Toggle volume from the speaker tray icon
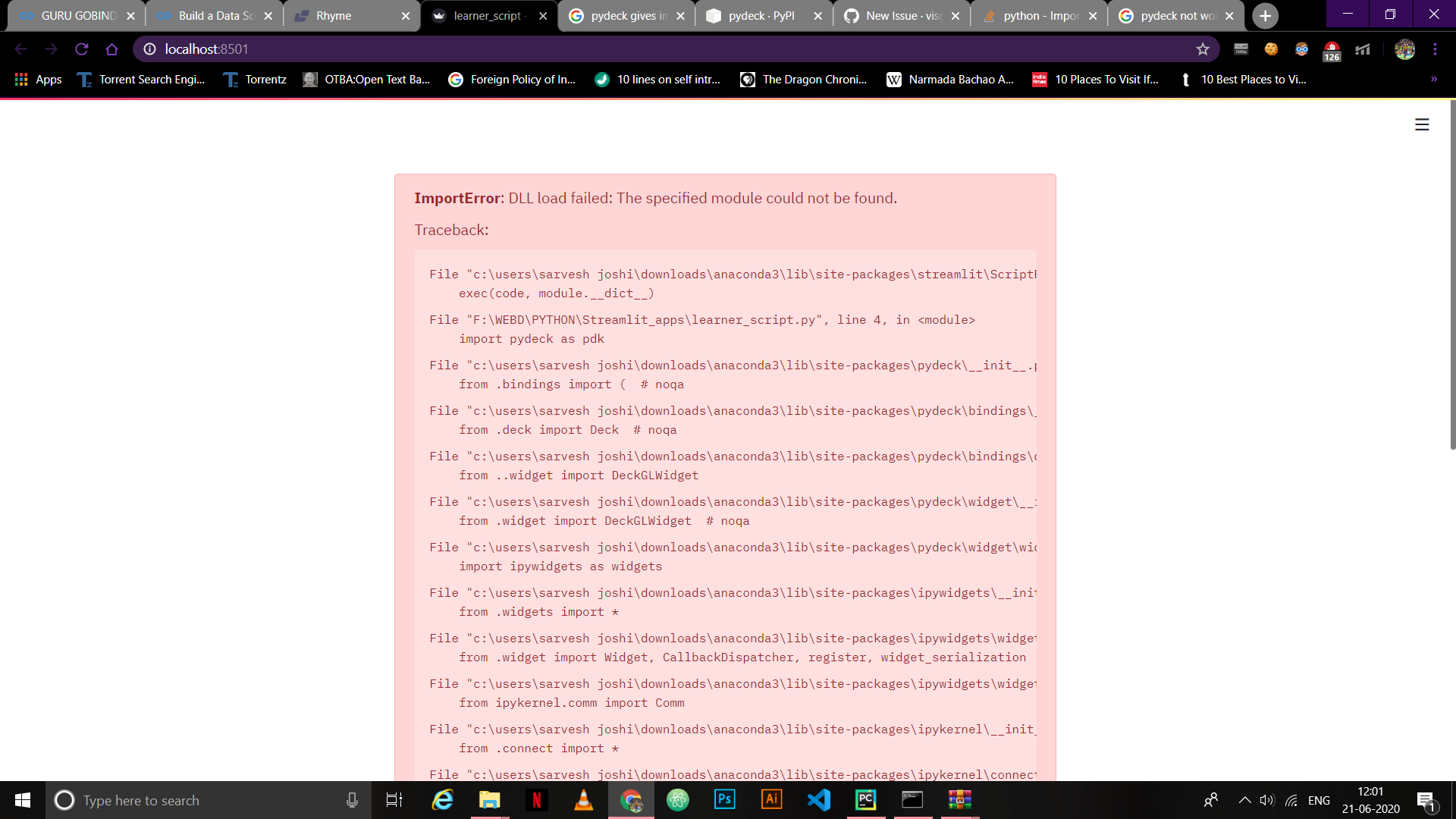The image size is (1456, 819). (1267, 800)
